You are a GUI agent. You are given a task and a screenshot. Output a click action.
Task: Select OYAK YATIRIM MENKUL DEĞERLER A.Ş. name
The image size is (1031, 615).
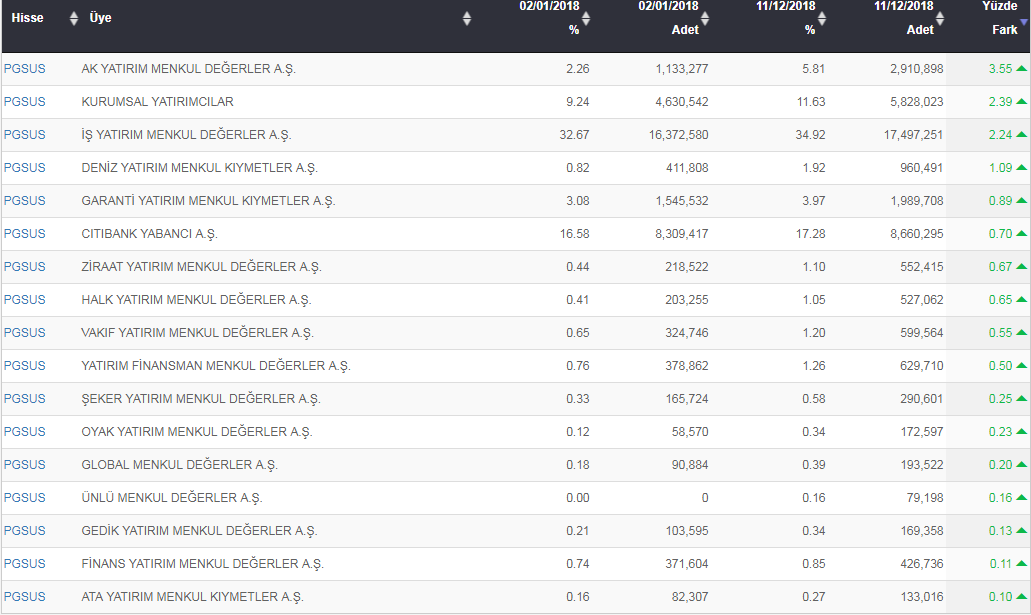coord(197,431)
